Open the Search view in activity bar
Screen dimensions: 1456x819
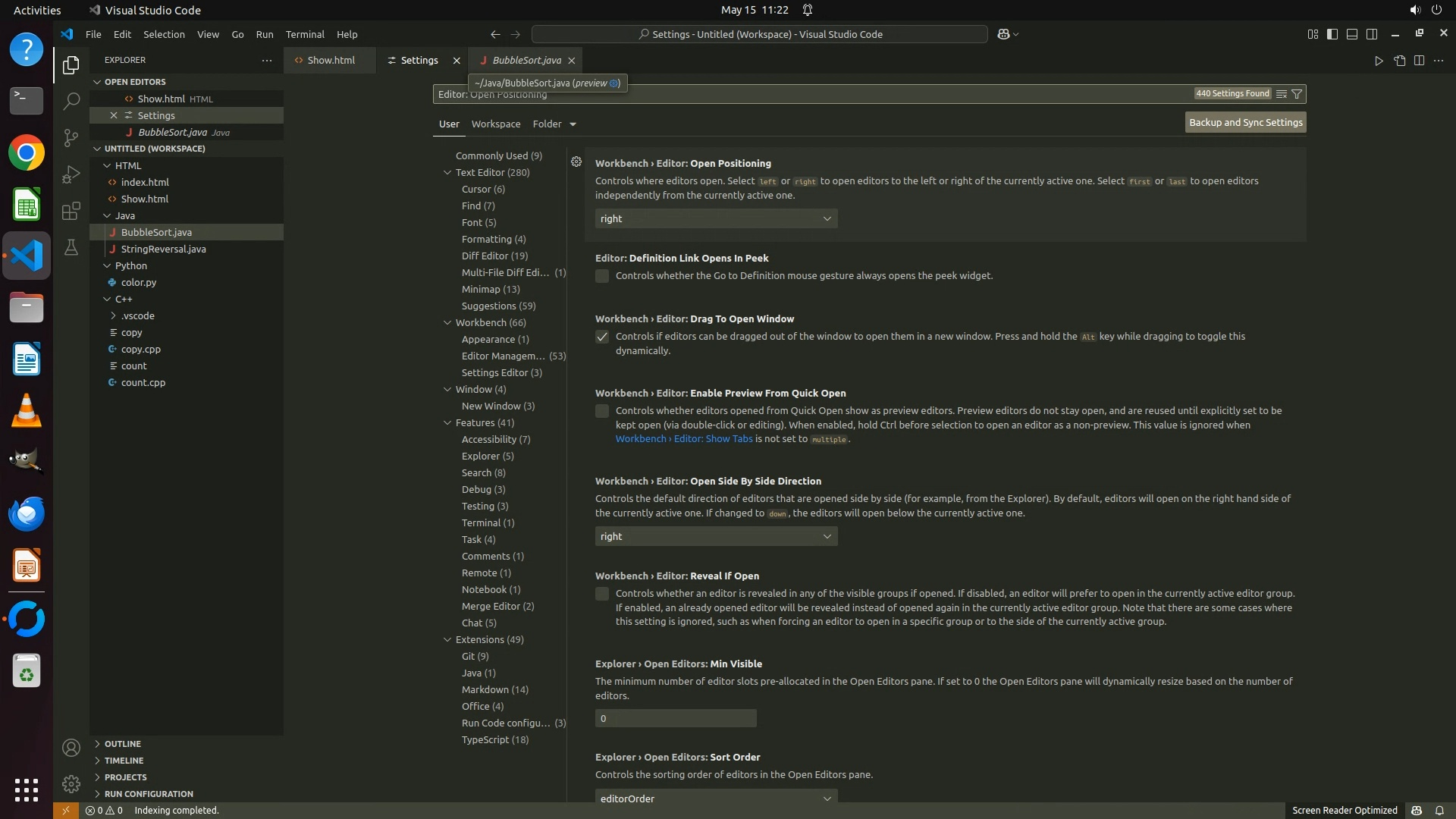pyautogui.click(x=71, y=101)
